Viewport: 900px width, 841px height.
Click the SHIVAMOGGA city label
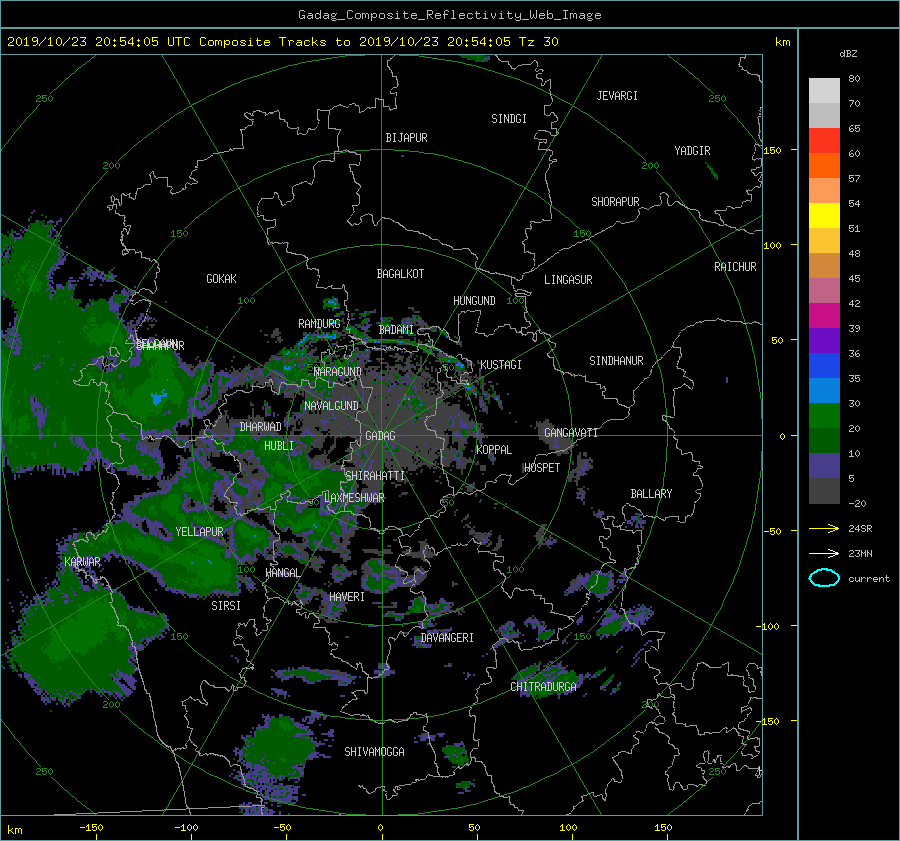(374, 751)
